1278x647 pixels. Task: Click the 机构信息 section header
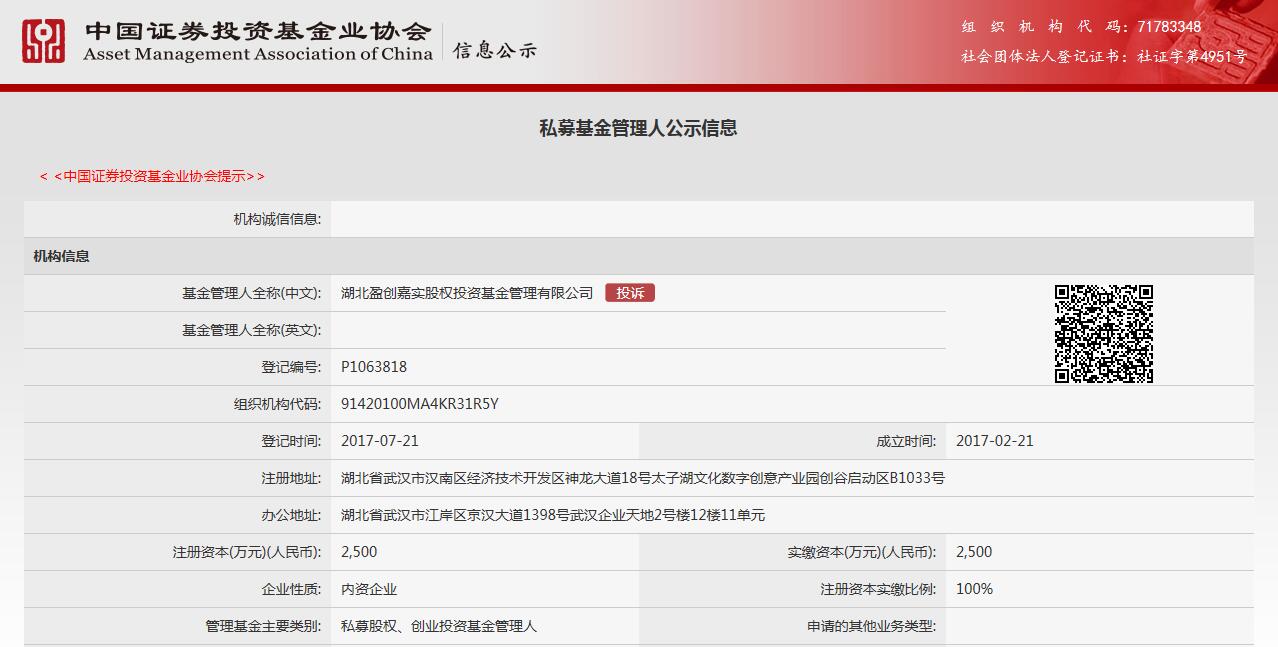[62, 256]
